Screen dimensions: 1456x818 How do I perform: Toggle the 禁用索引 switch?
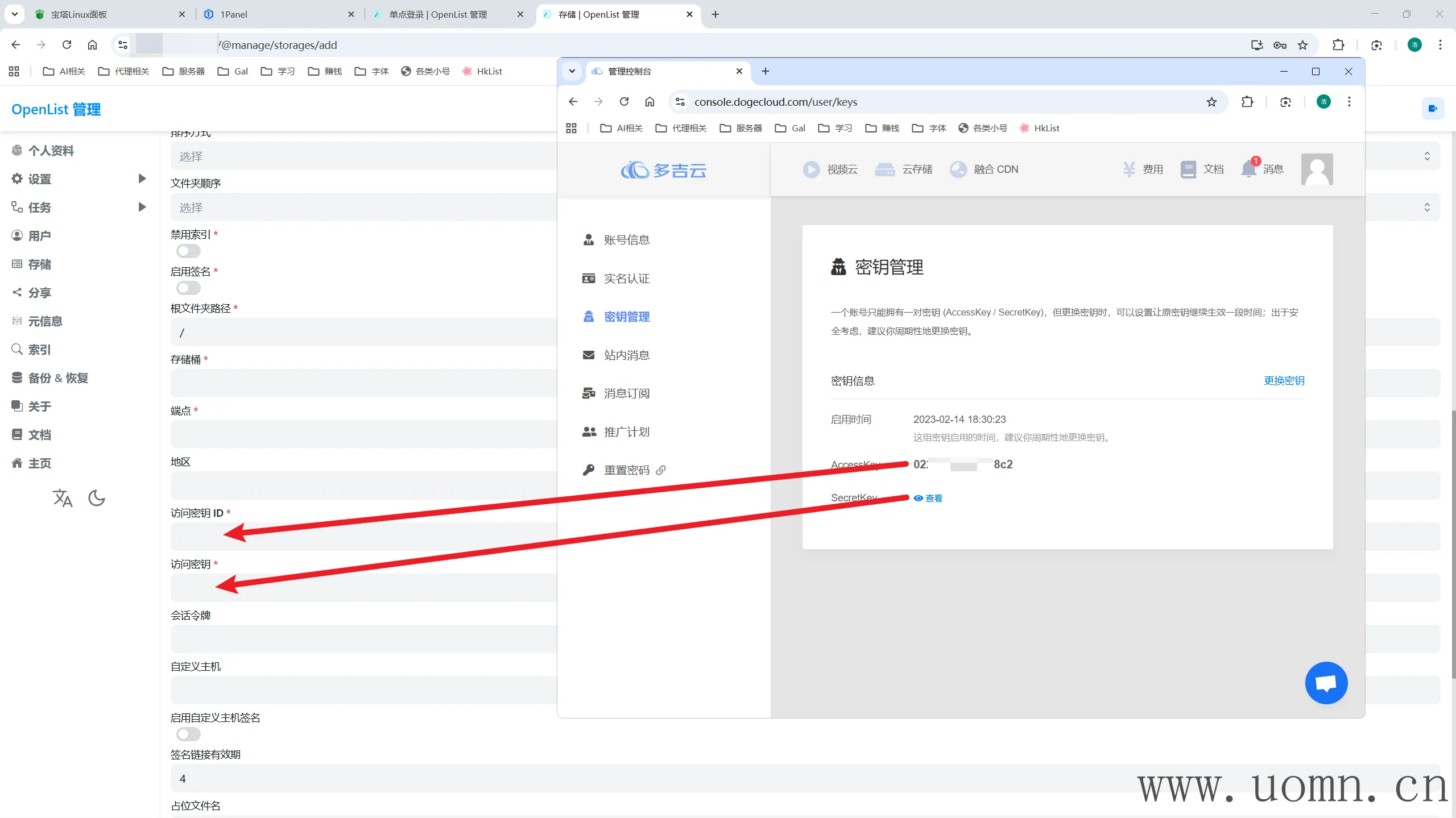[188, 251]
